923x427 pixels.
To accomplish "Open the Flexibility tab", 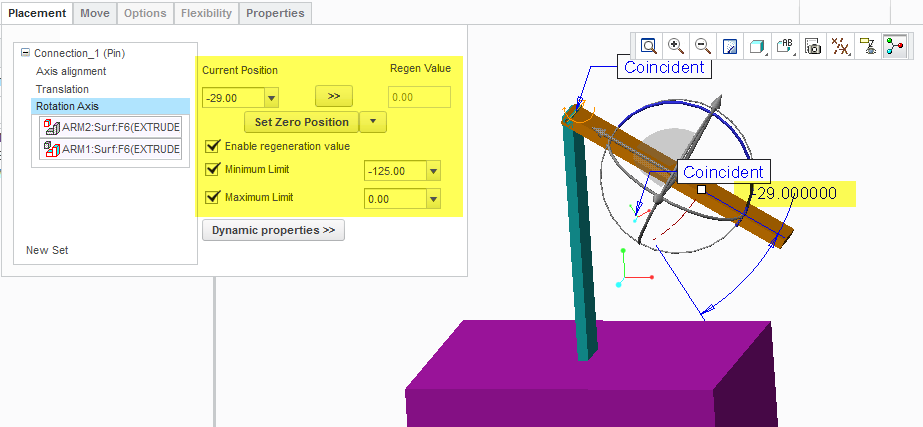I will (x=206, y=13).
